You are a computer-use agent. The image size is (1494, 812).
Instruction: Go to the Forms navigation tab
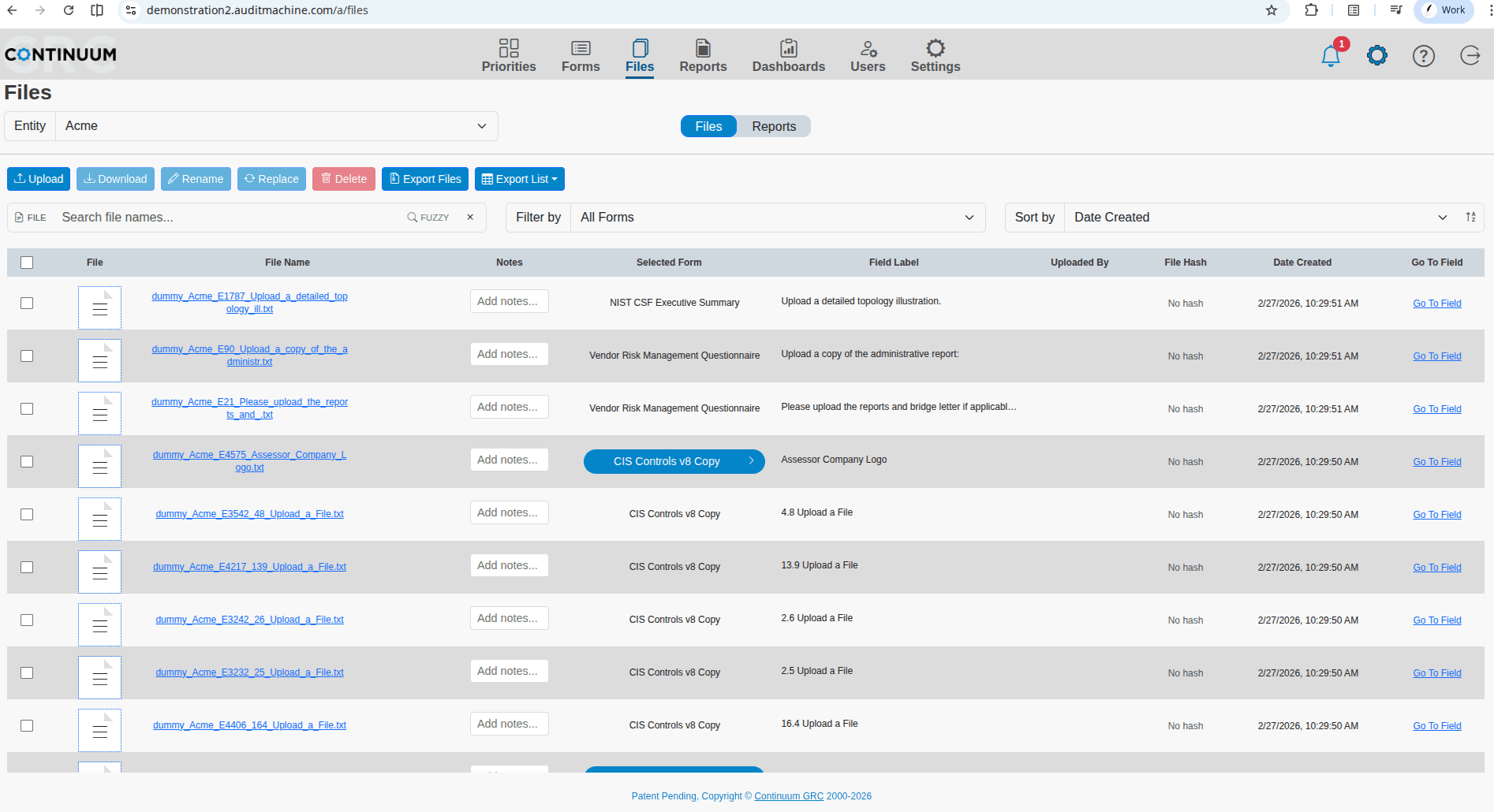[x=581, y=55]
